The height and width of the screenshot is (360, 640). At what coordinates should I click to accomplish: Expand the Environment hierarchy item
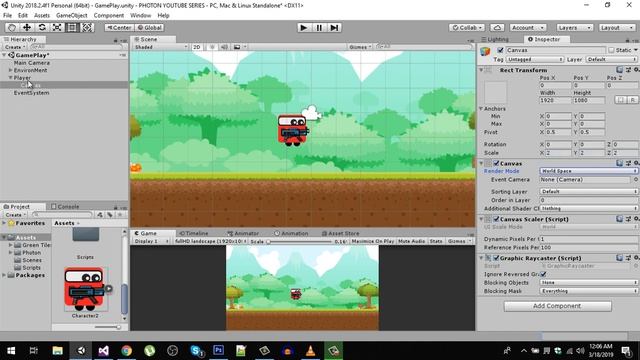pyautogui.click(x=11, y=70)
